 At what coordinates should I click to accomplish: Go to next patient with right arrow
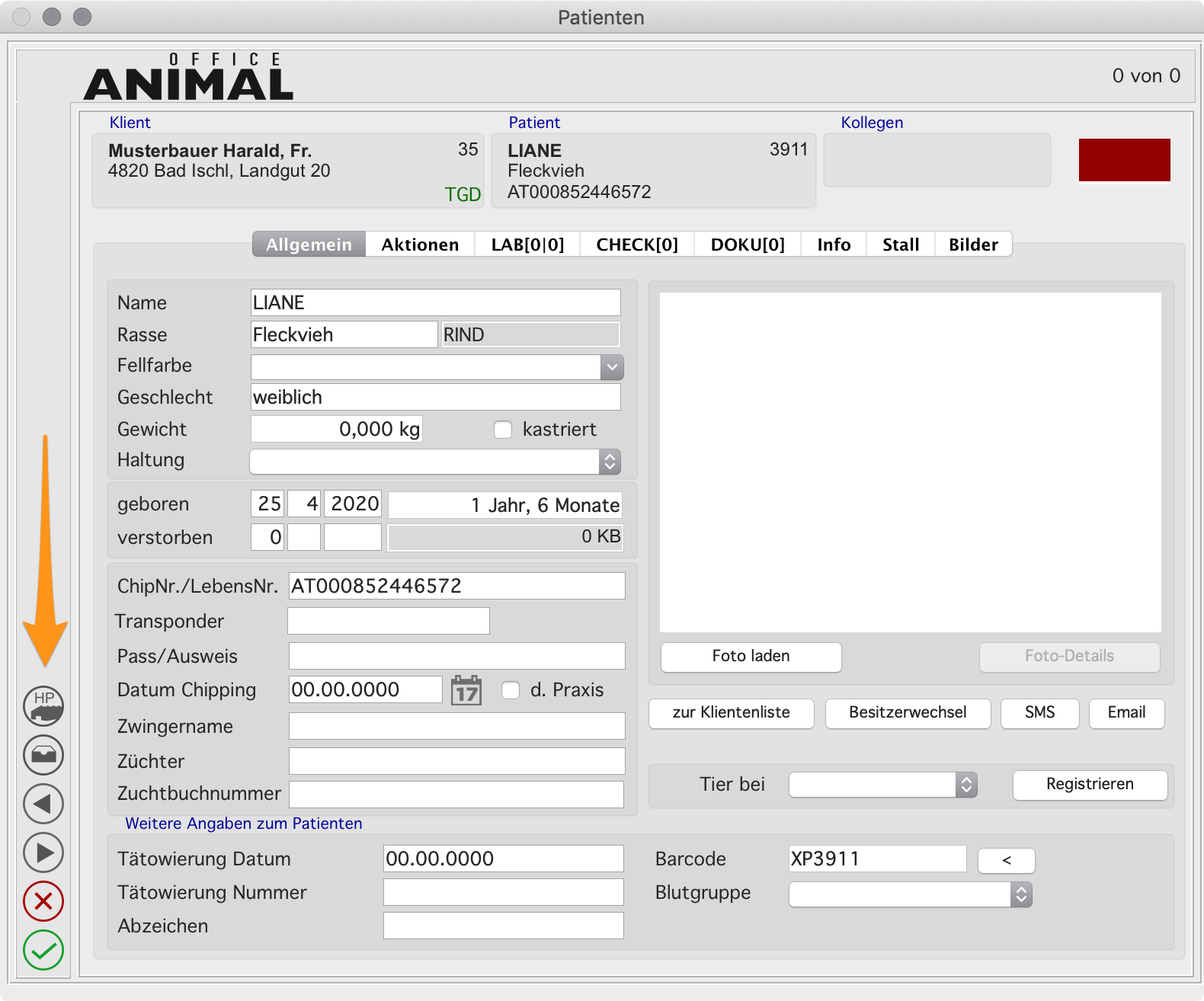point(43,852)
